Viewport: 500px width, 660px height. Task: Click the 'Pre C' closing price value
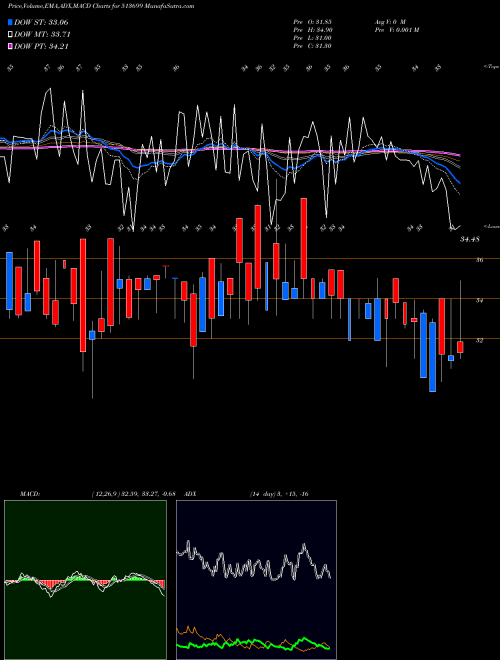click(x=313, y=46)
